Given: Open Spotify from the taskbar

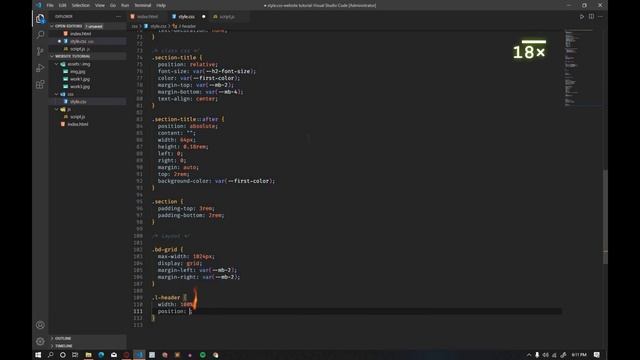Looking at the screenshot, I should click(x=202, y=355).
